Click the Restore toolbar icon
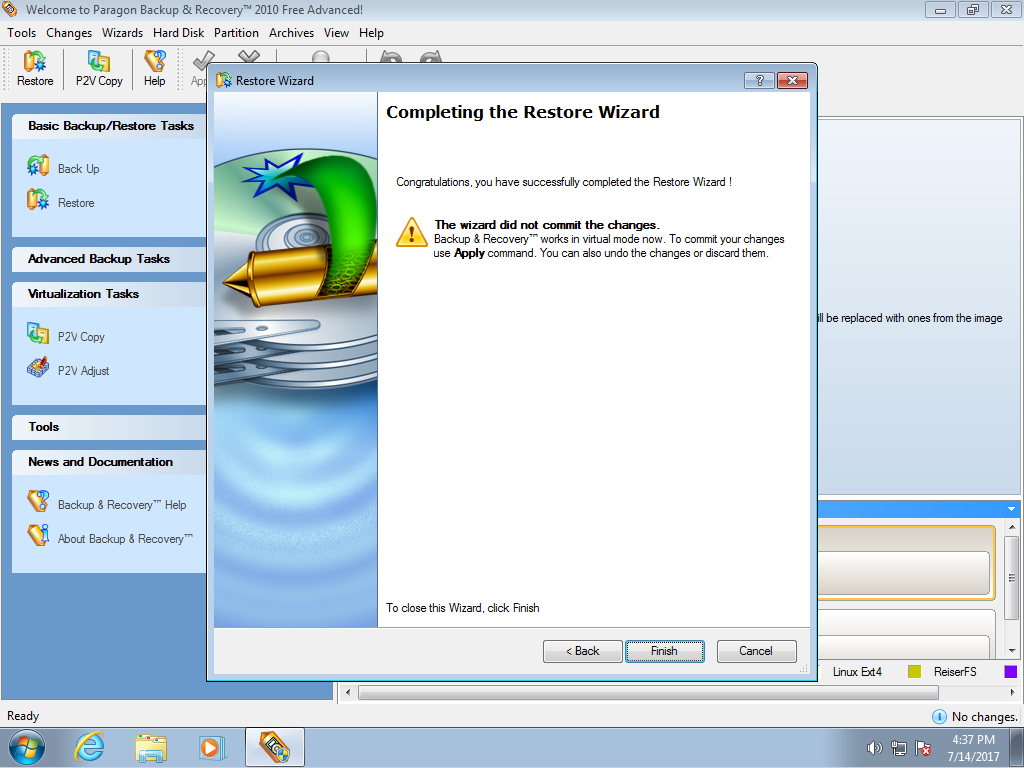Viewport: 1024px width, 768px height. [x=35, y=68]
